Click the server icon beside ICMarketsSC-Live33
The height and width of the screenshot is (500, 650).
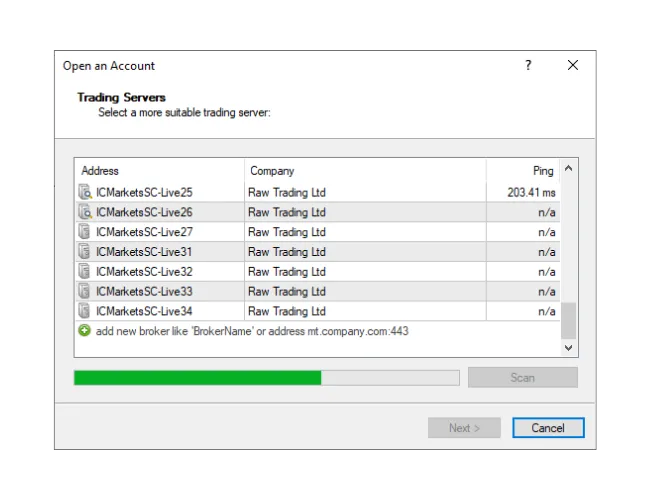pyautogui.click(x=85, y=292)
